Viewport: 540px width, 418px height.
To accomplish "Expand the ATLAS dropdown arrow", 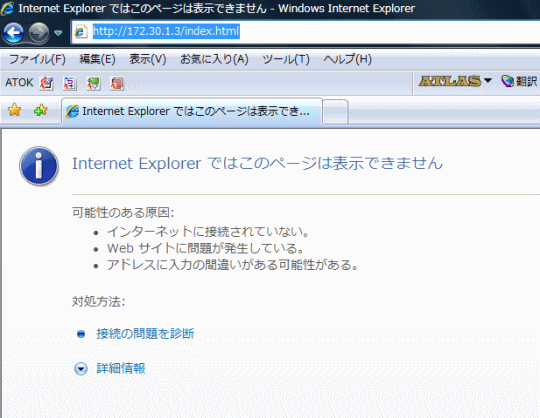I will tap(487, 81).
